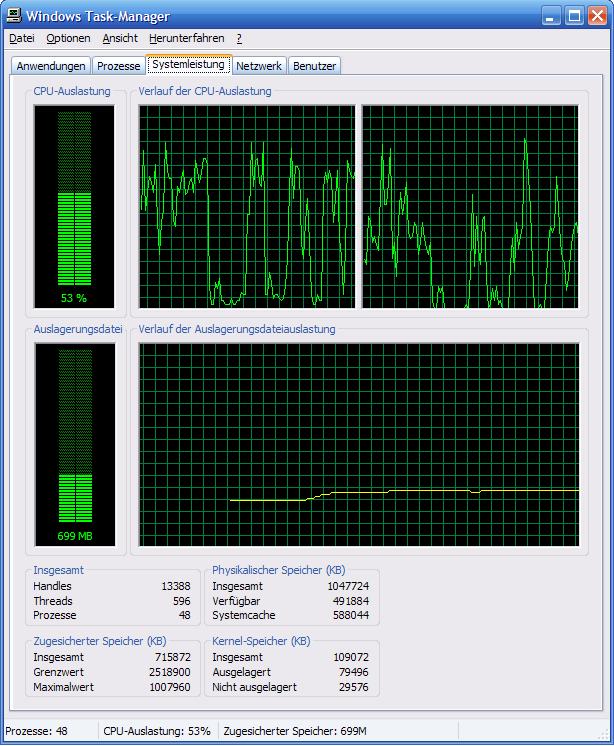Viewport: 614px width, 746px height.
Task: Click the CPU-Auslastung 53 % gauge
Action: (74, 206)
